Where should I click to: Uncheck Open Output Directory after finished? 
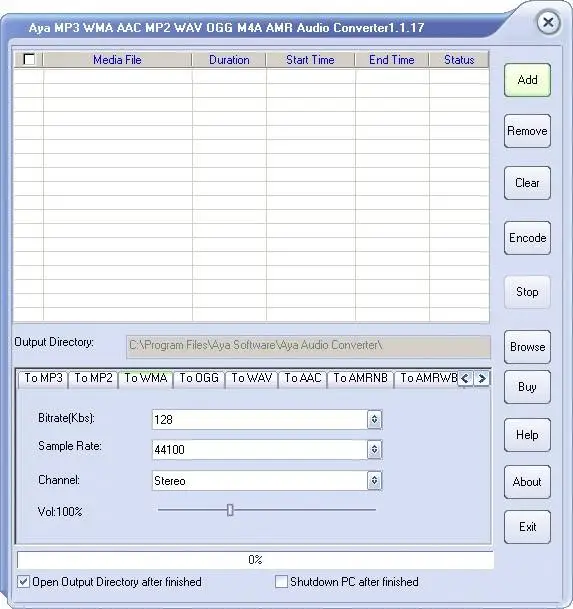pos(23,582)
